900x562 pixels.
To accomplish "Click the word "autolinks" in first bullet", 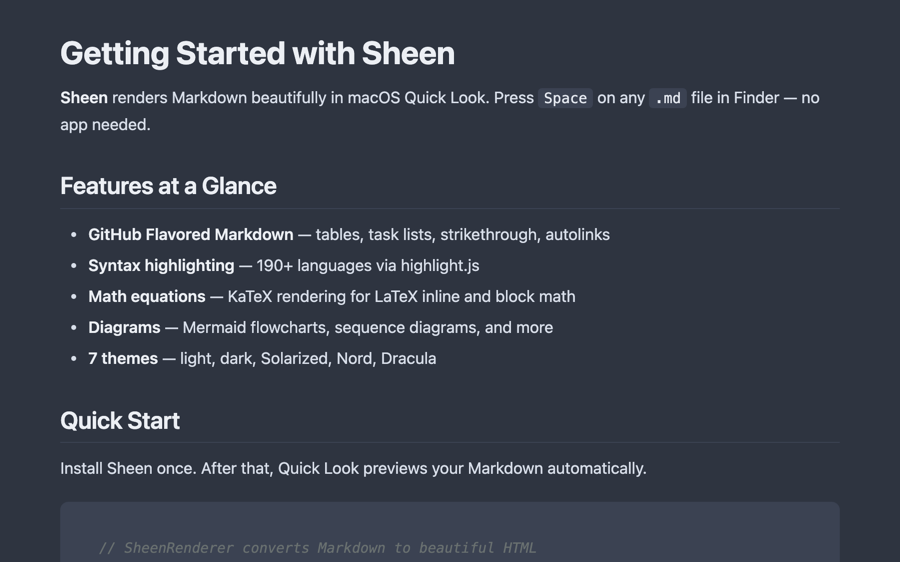I will [x=577, y=235].
